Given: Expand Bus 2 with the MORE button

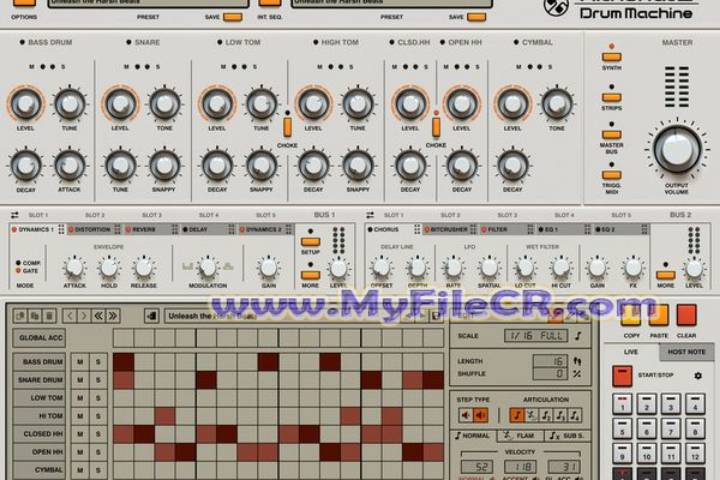Looking at the screenshot, I should click(x=665, y=275).
